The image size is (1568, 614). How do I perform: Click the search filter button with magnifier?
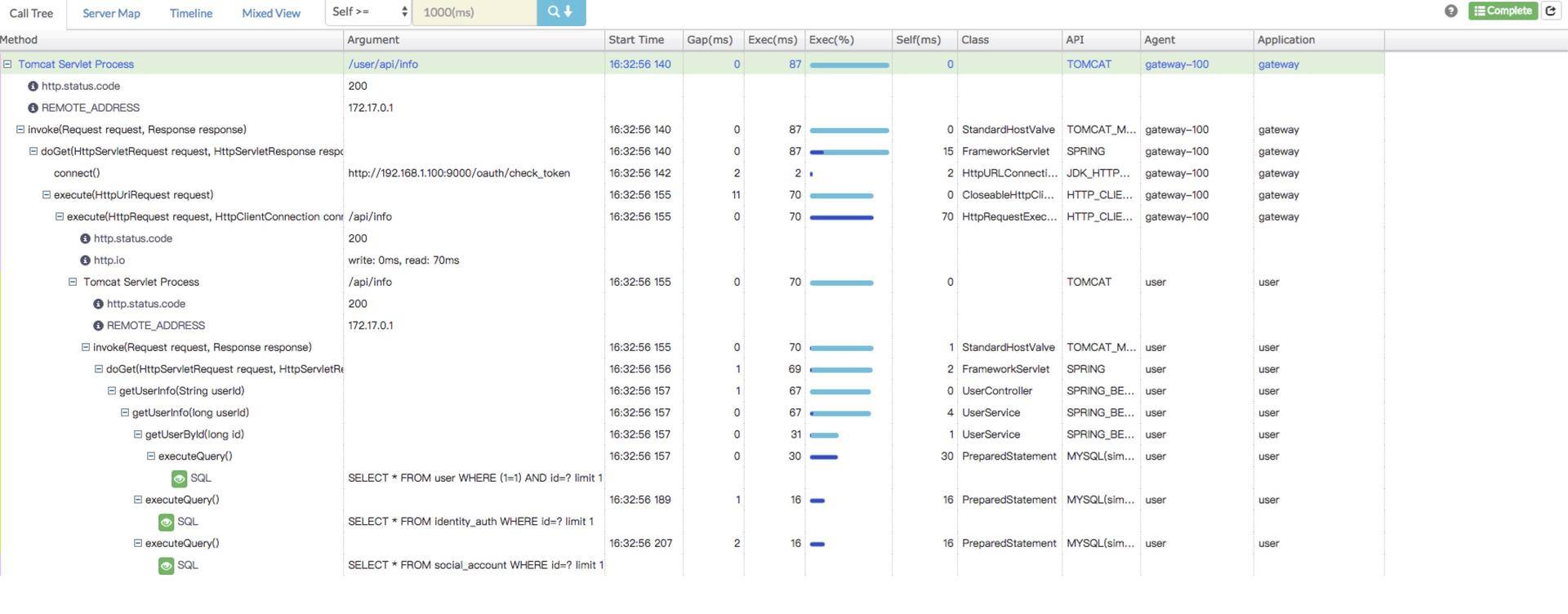tap(560, 12)
